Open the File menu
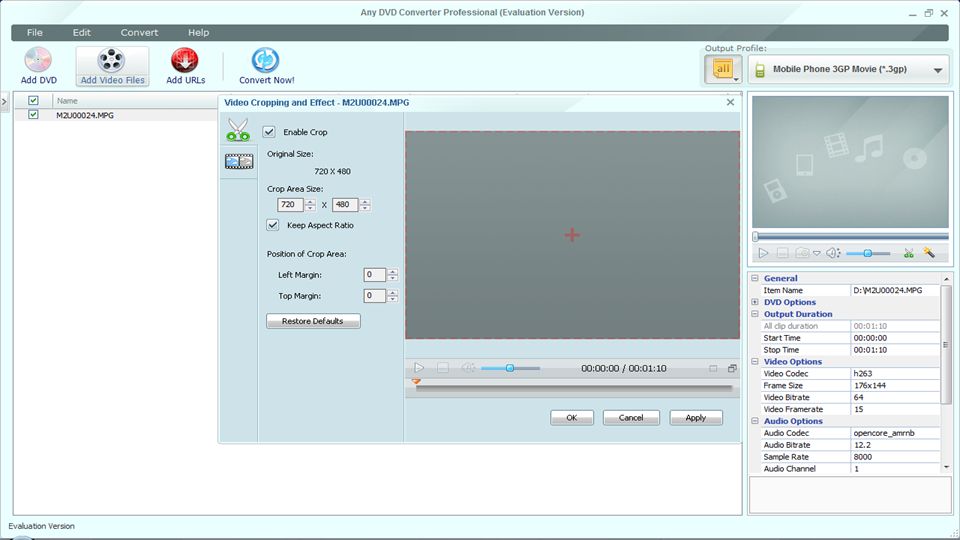960x540 pixels. pyautogui.click(x=35, y=32)
